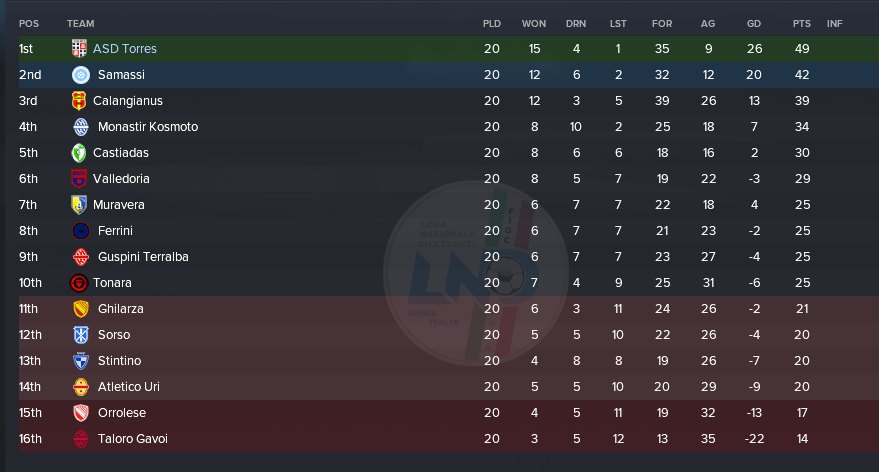Click the Valledoria club crest
The image size is (879, 472).
(79, 179)
